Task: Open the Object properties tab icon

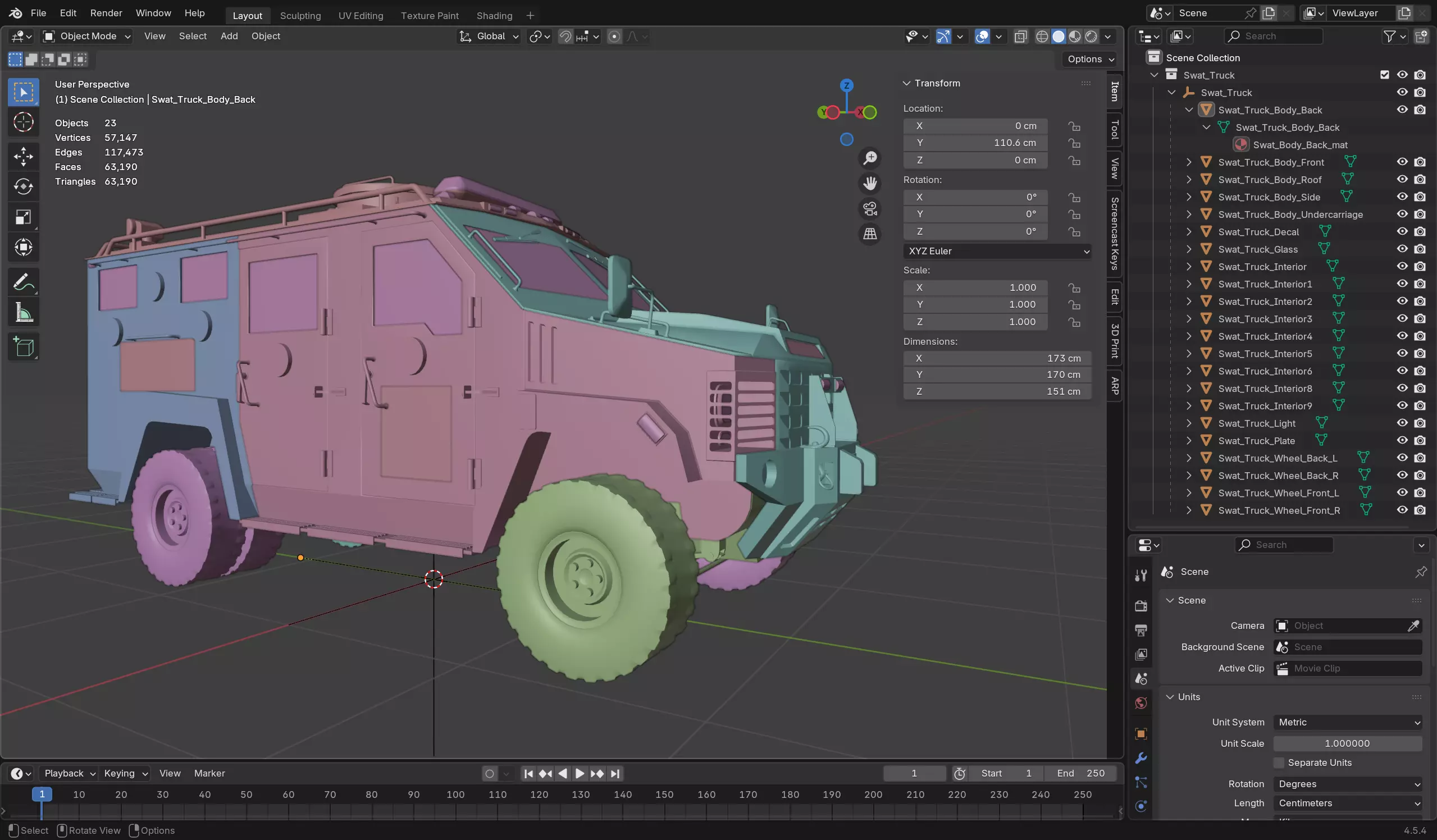Action: tap(1141, 733)
